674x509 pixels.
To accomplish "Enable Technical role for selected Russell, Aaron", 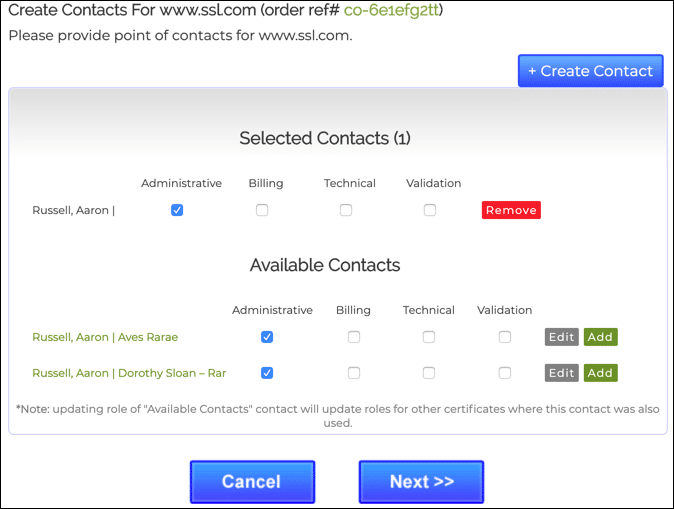I will tap(346, 210).
